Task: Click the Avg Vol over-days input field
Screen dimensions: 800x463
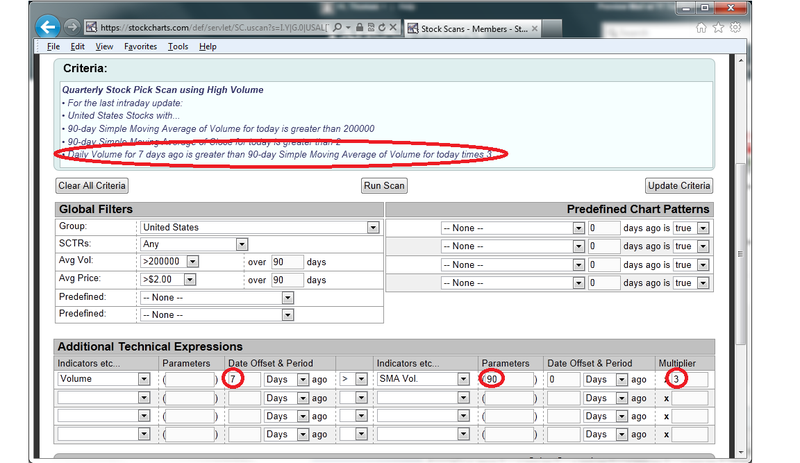Action: coord(287,262)
